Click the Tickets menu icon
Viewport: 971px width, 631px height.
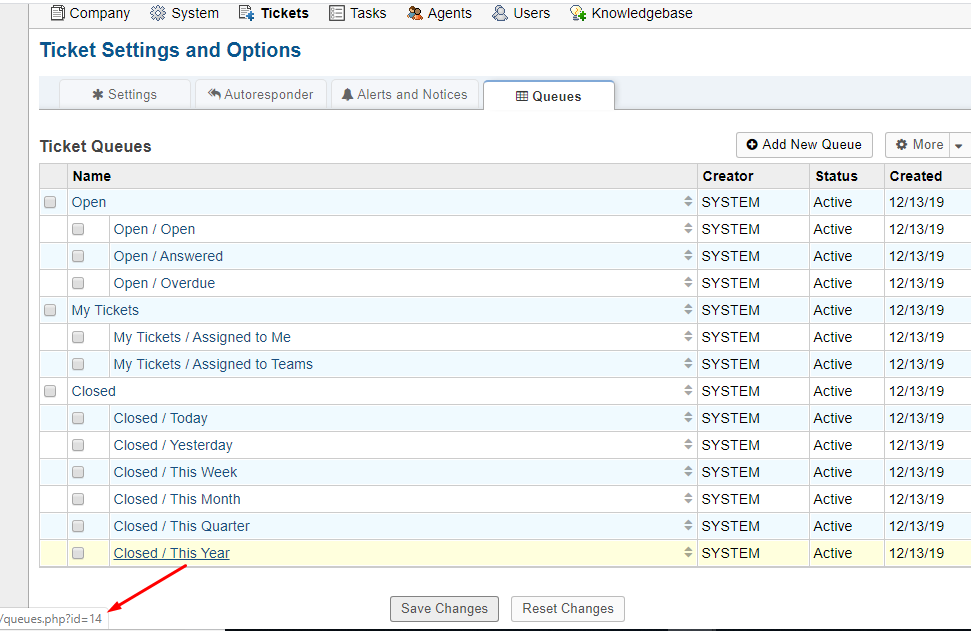[246, 13]
